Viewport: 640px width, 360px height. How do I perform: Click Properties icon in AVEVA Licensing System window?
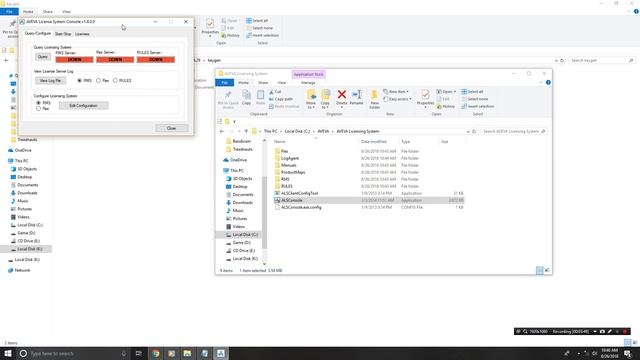point(425,95)
